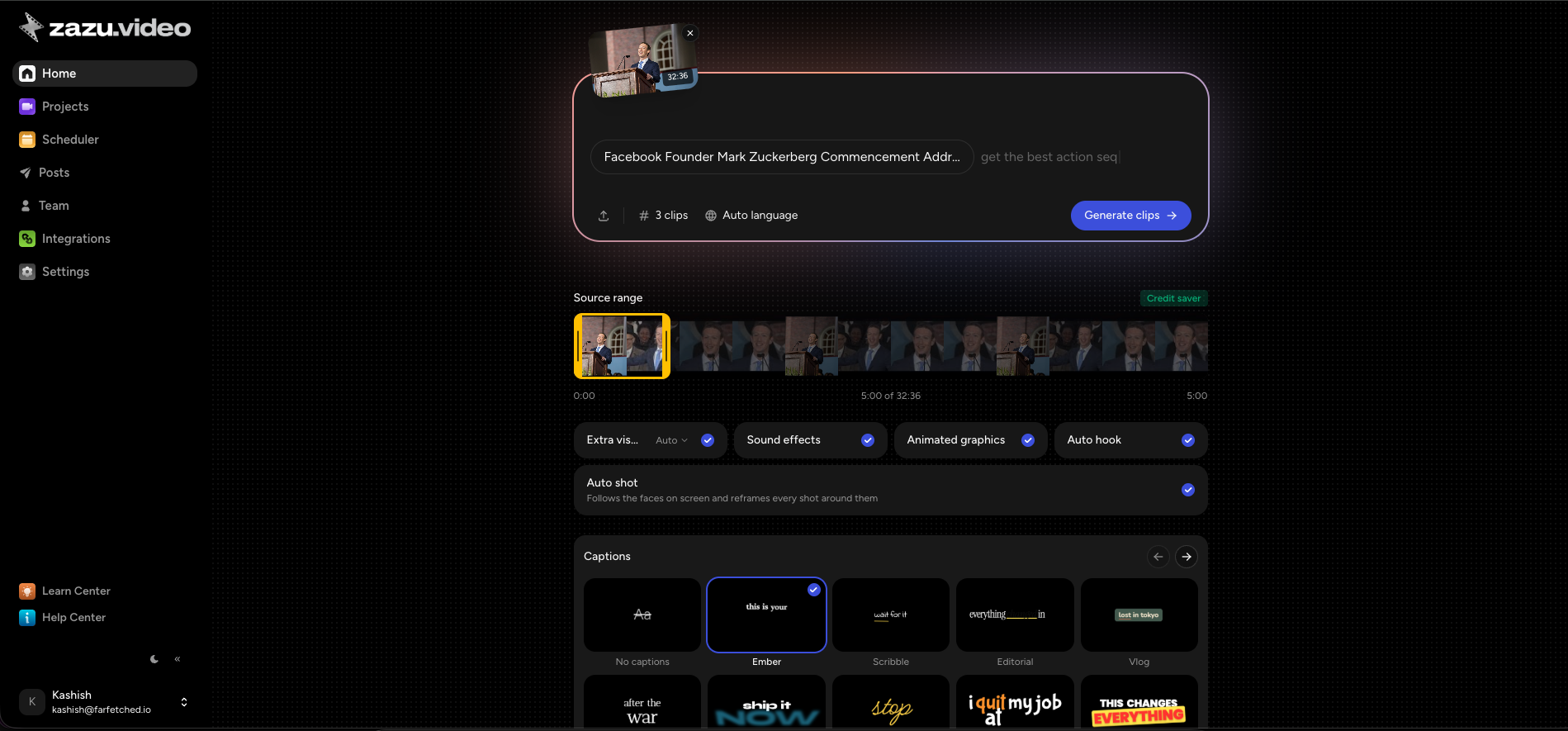
Task: Expand the Extra visuals Auto dropdown
Action: pyautogui.click(x=671, y=440)
